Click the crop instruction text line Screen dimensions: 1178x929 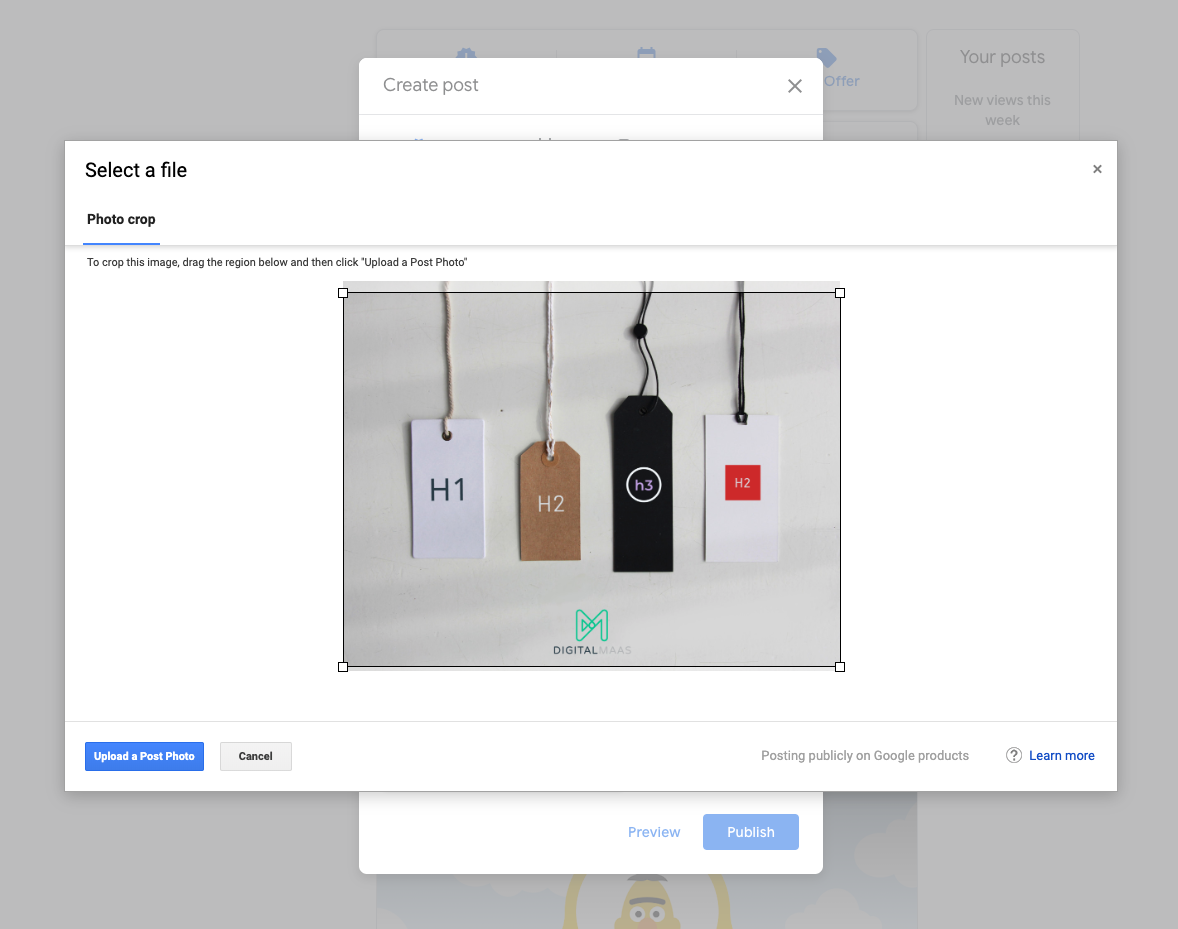276,262
